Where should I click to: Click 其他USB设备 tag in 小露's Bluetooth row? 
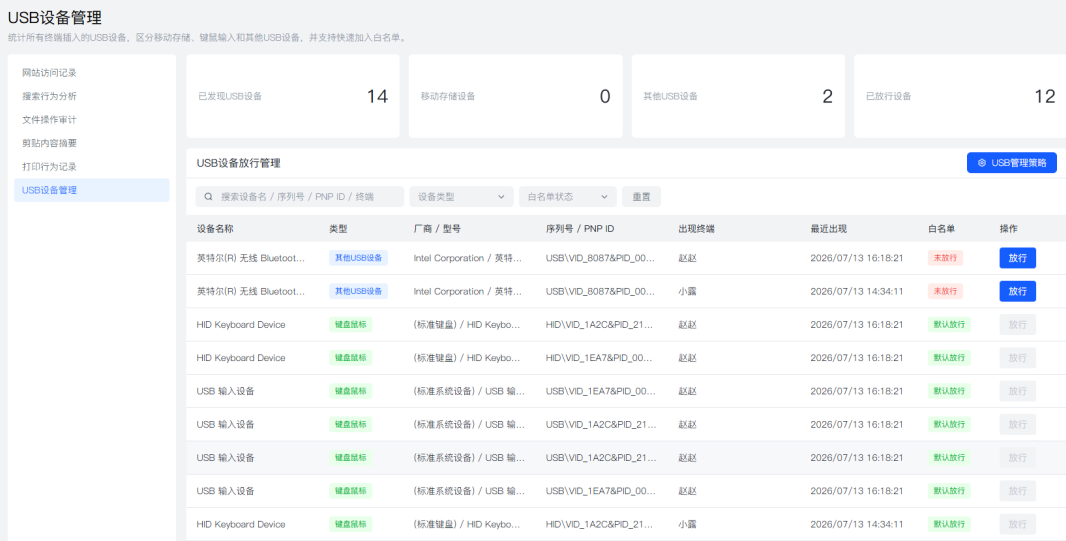(x=358, y=292)
